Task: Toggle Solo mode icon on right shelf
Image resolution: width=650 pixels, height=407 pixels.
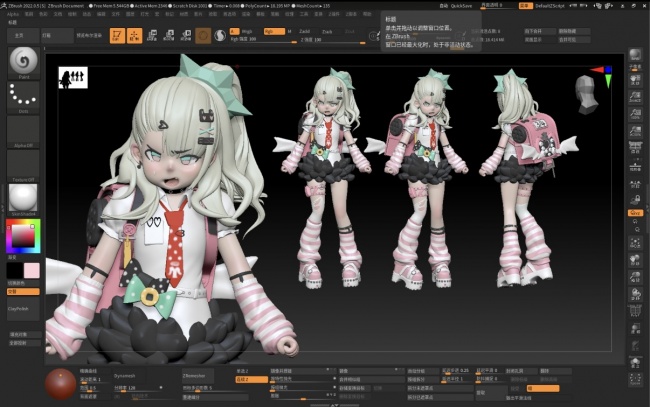Action: click(x=635, y=363)
